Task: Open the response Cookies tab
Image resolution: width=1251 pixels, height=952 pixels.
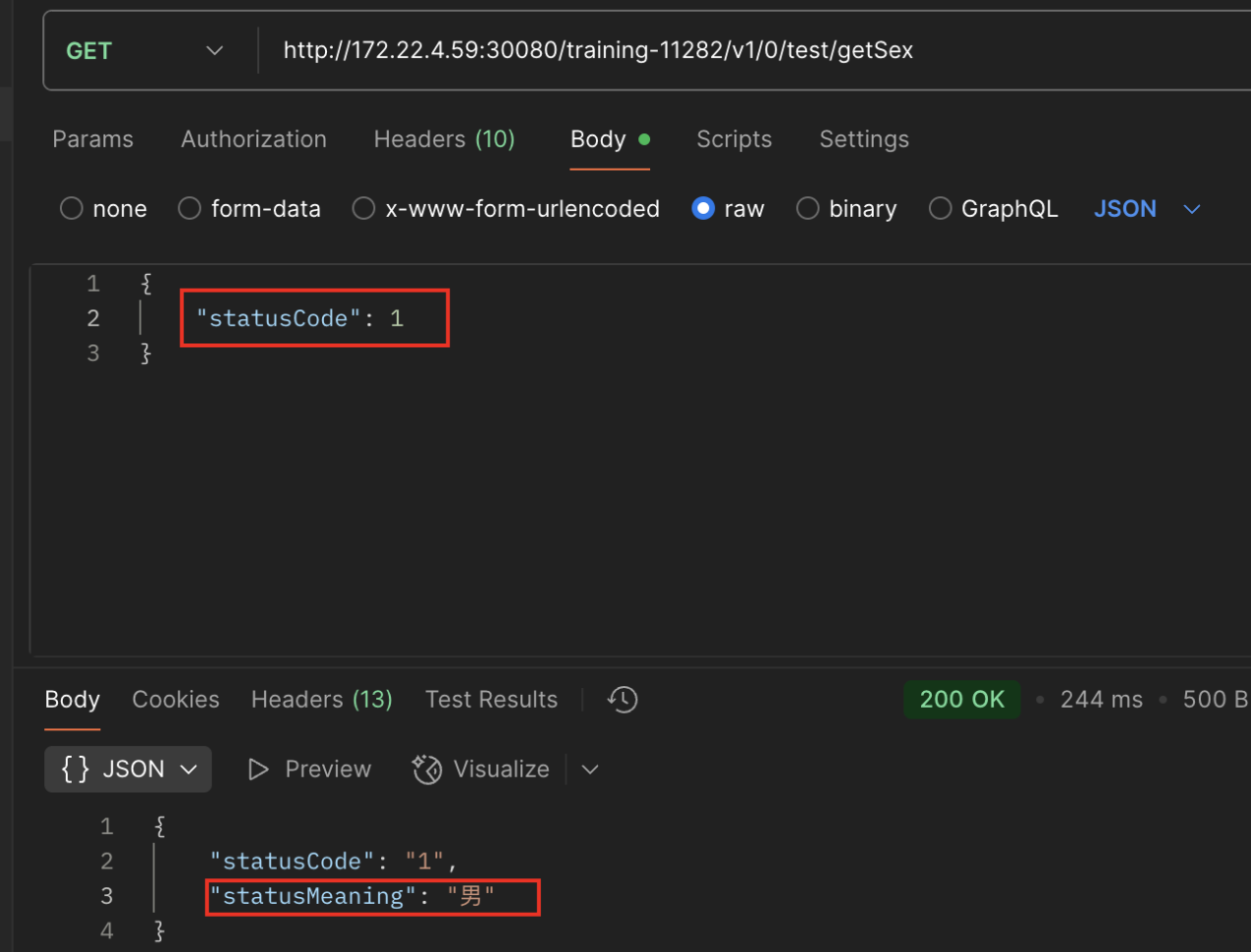Action: pyautogui.click(x=176, y=700)
